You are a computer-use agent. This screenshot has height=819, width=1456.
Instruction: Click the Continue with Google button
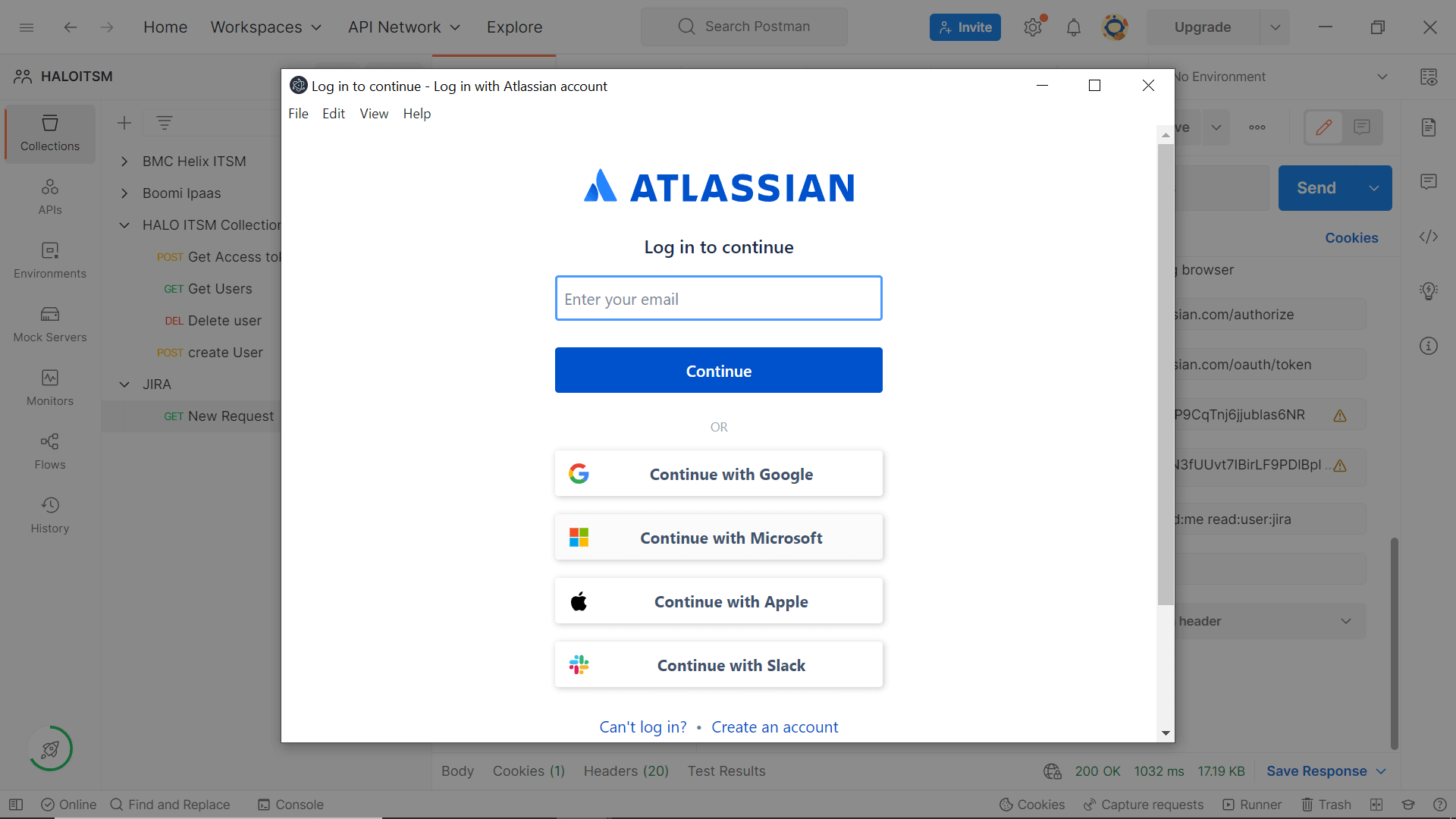pyautogui.click(x=719, y=473)
